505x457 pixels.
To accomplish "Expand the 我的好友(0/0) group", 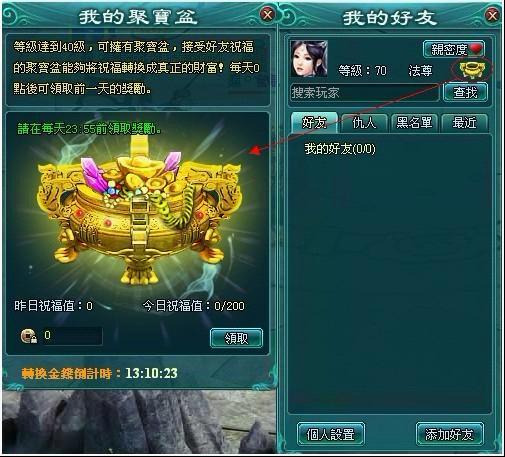I will [340, 149].
